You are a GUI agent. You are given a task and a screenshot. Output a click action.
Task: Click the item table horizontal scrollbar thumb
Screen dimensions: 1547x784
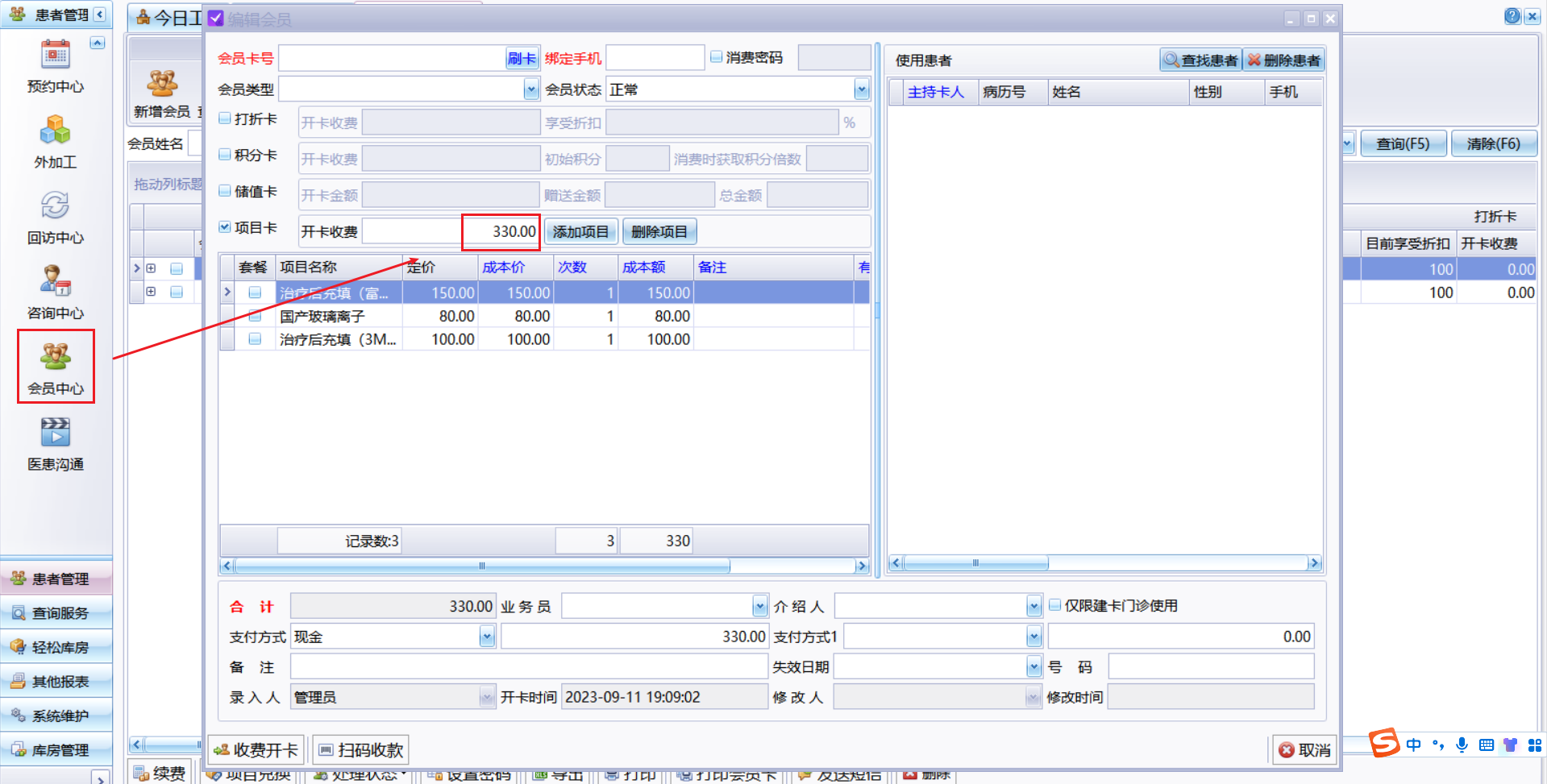coord(481,566)
